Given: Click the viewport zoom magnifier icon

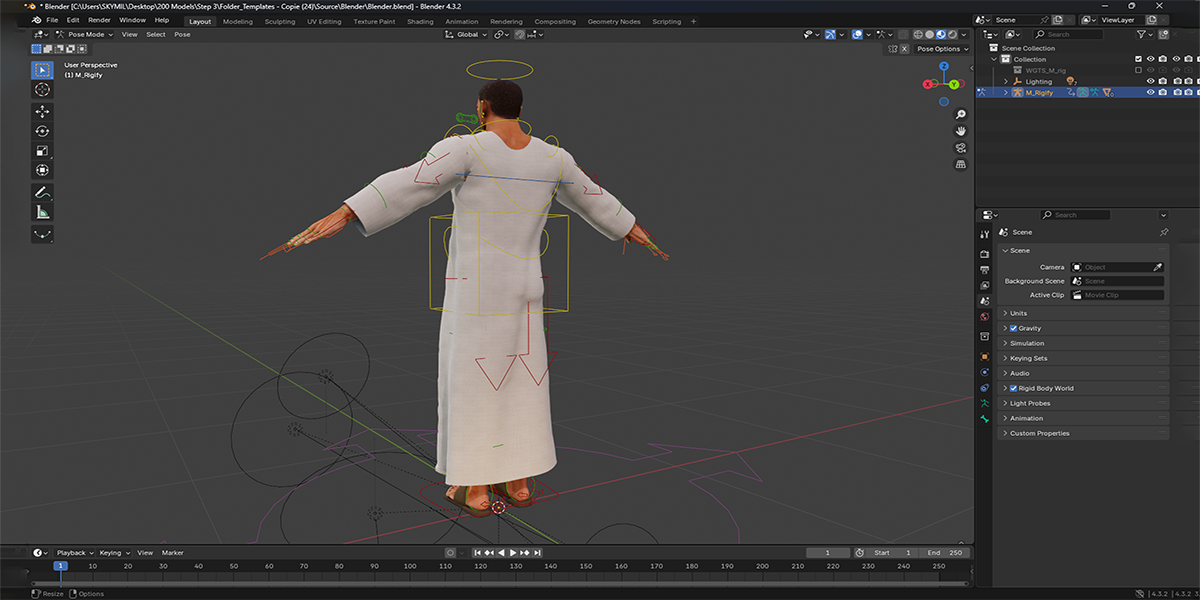Looking at the screenshot, I should 960,114.
